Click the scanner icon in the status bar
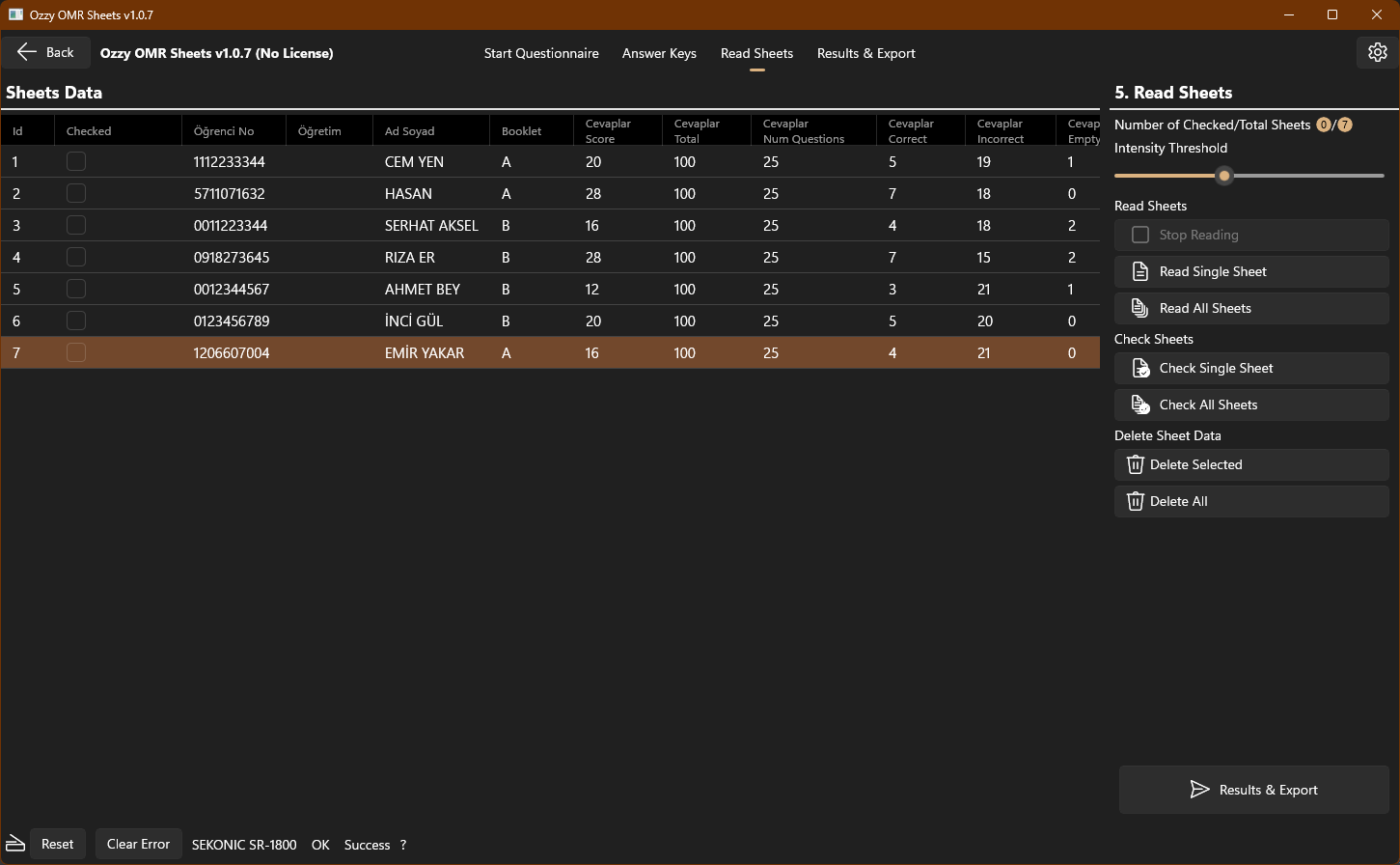Viewport: 1400px width, 865px height. click(x=14, y=844)
